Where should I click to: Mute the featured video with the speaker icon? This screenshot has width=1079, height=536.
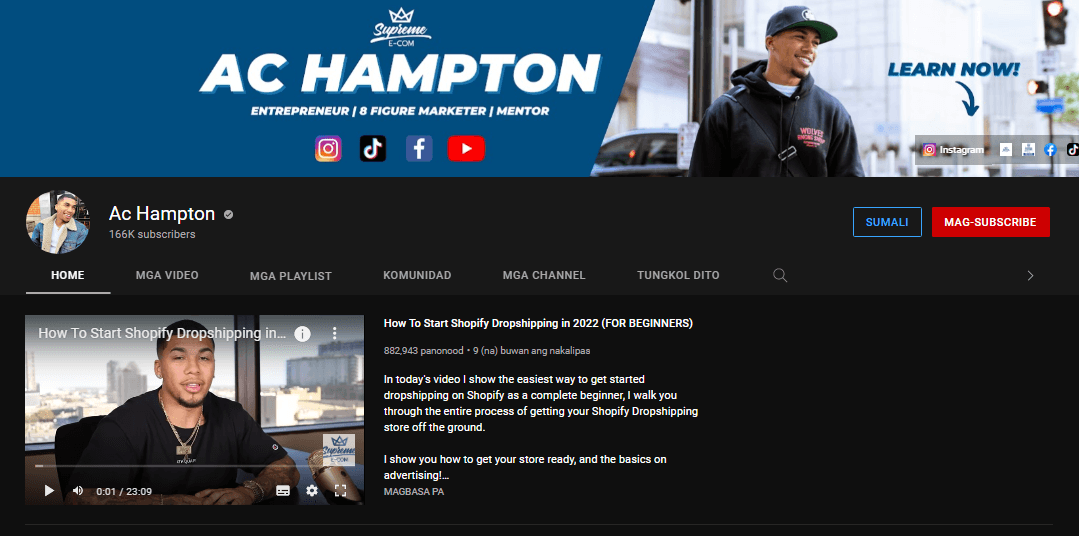[x=78, y=491]
